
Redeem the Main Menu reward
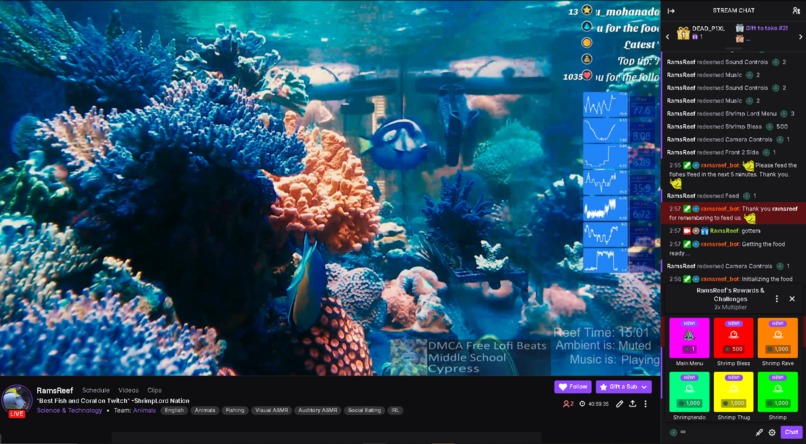coord(689,337)
